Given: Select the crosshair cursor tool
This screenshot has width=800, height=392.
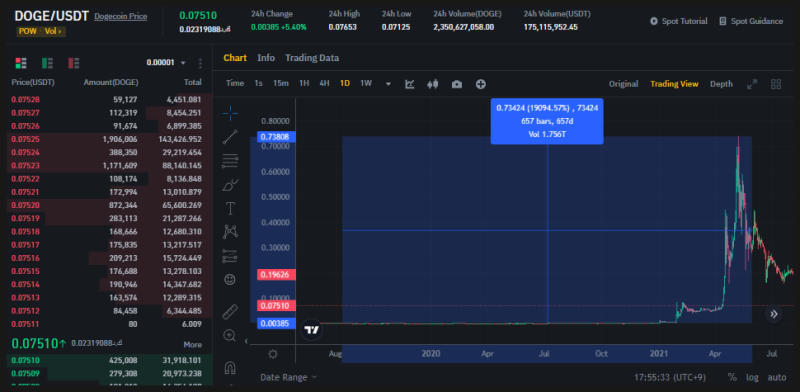Looking at the screenshot, I should tap(230, 113).
